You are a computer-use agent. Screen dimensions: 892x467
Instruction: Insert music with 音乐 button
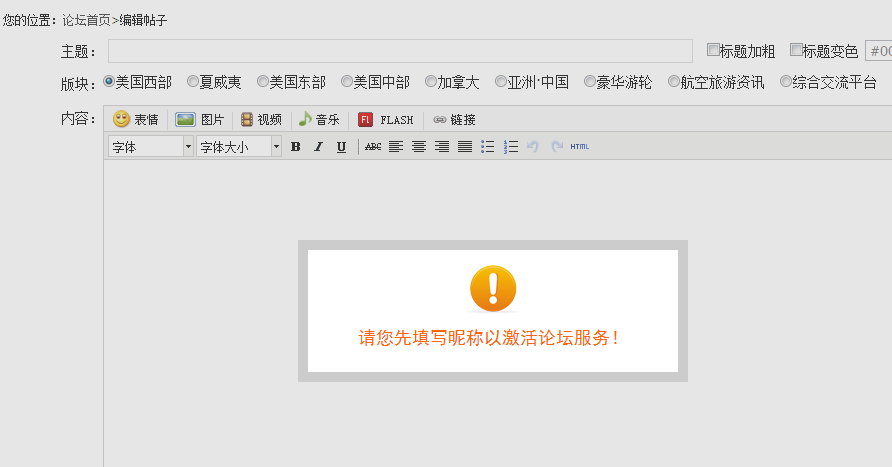coord(319,119)
